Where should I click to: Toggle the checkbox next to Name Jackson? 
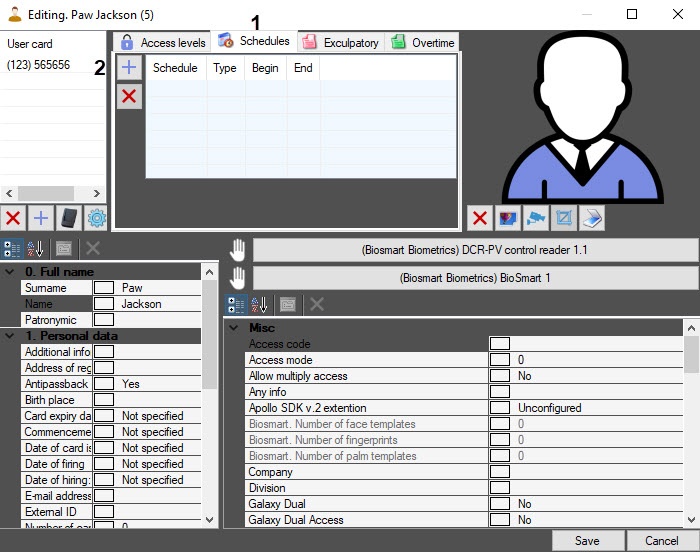[104, 304]
